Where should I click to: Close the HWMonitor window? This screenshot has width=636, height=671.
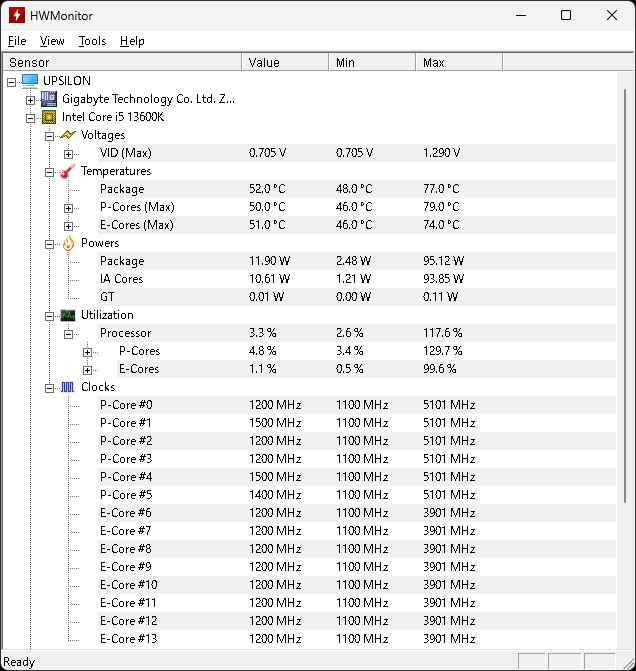tap(612, 15)
